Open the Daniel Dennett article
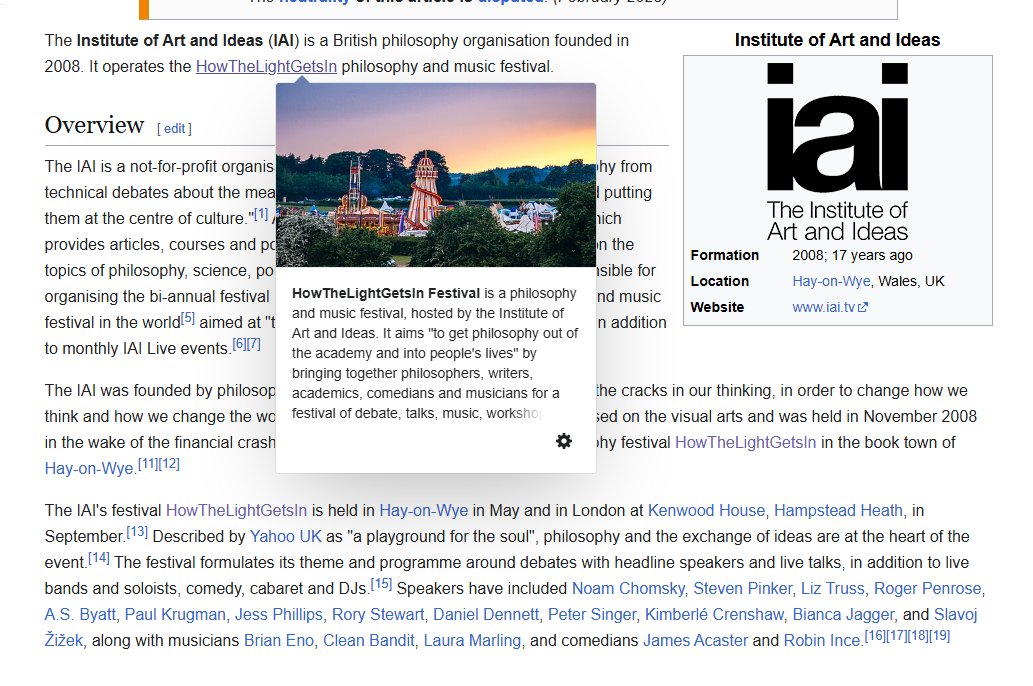The width and height of the screenshot is (1033, 686). coord(486,615)
